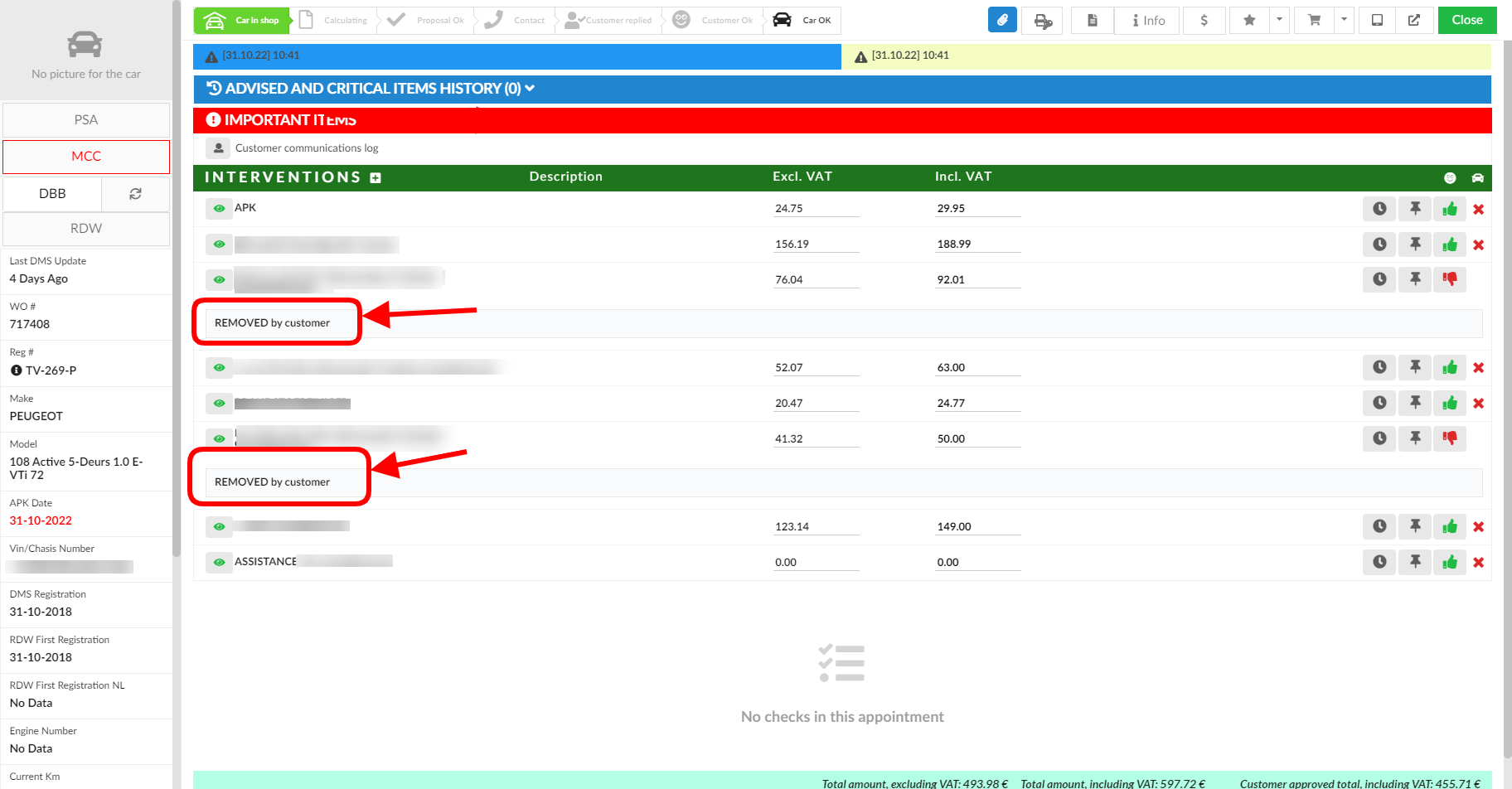
Task: Switch to the RDW tab
Action: coord(86,229)
